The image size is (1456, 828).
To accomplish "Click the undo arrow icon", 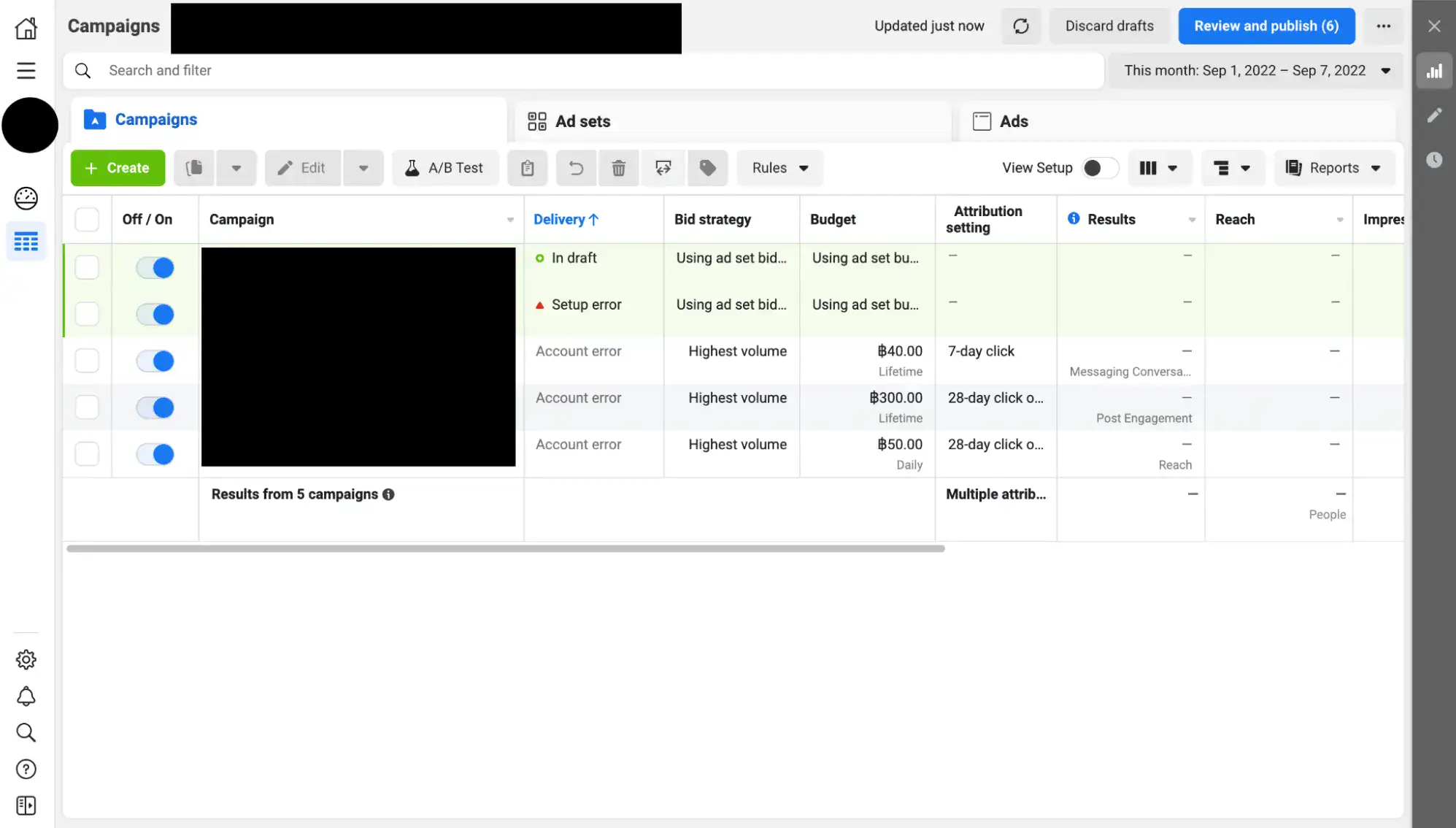I will (576, 168).
